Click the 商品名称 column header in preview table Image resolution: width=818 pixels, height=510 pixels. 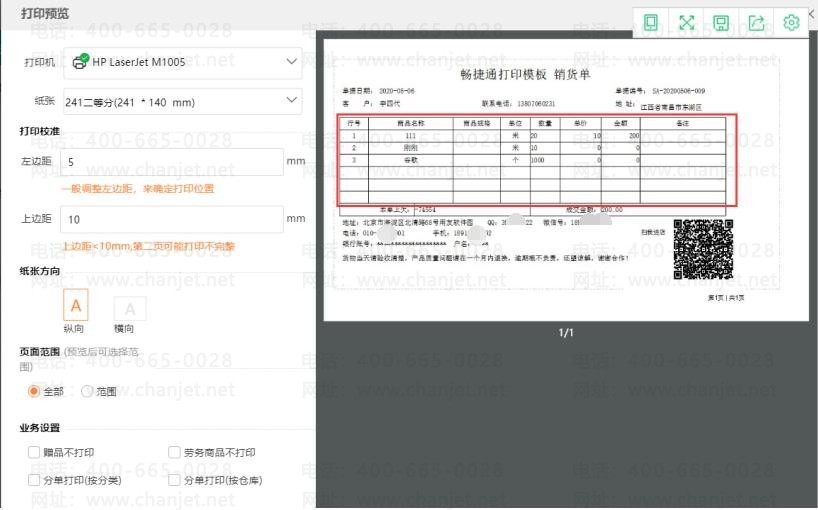[411, 124]
